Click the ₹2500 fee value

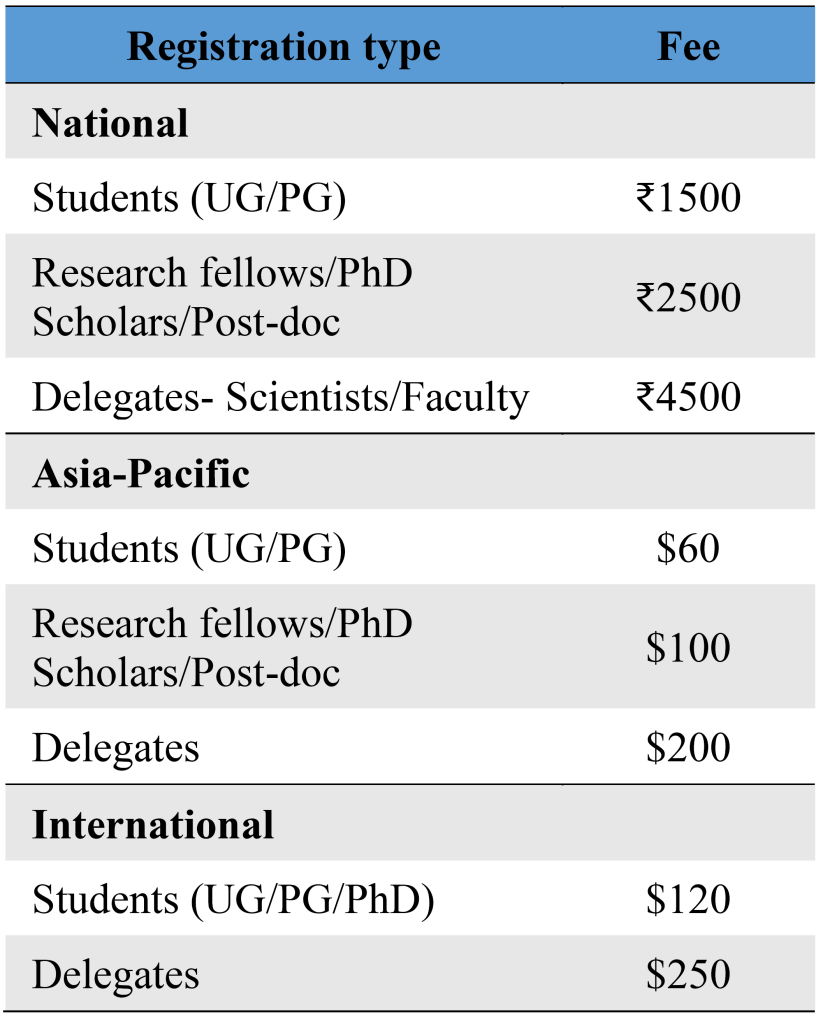click(x=688, y=297)
